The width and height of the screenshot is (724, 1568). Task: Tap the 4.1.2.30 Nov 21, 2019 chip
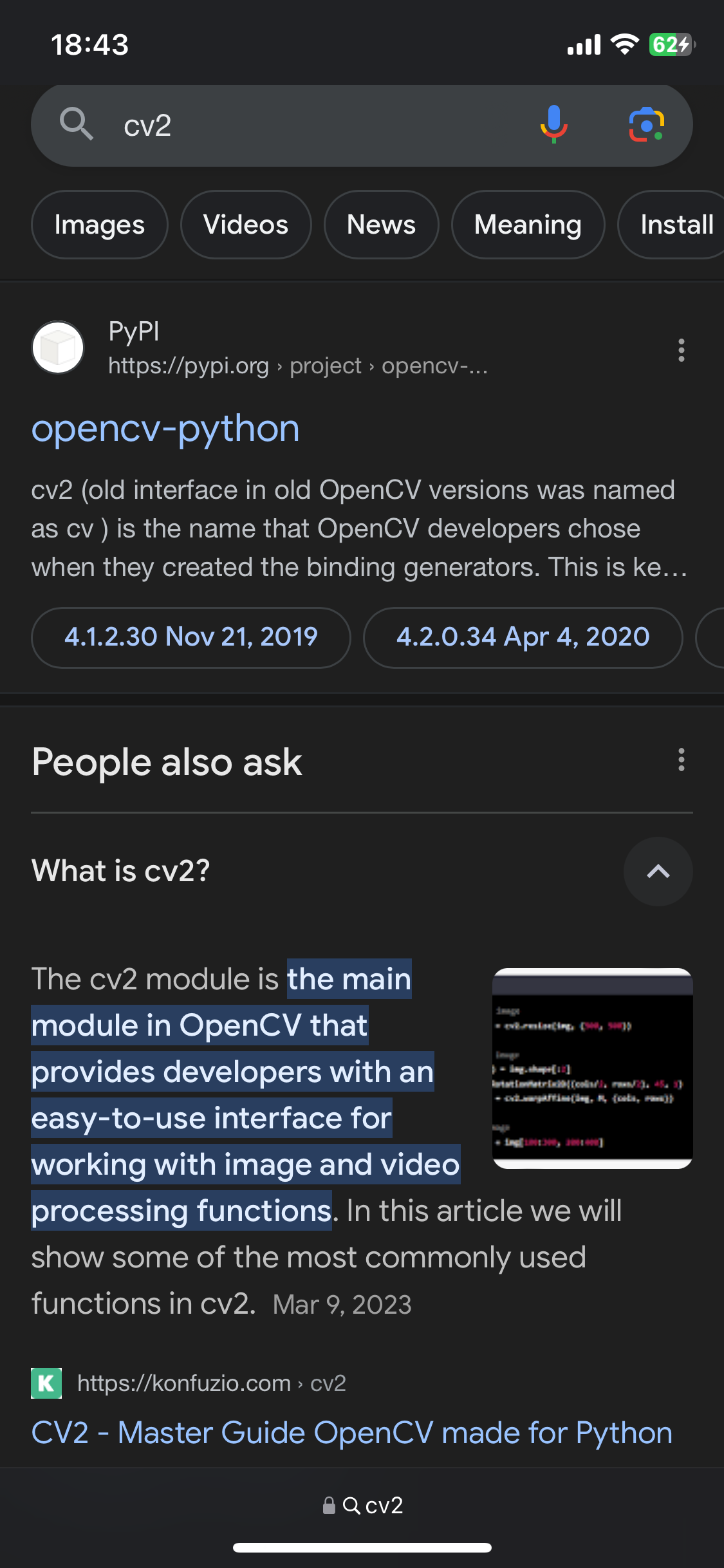point(191,637)
